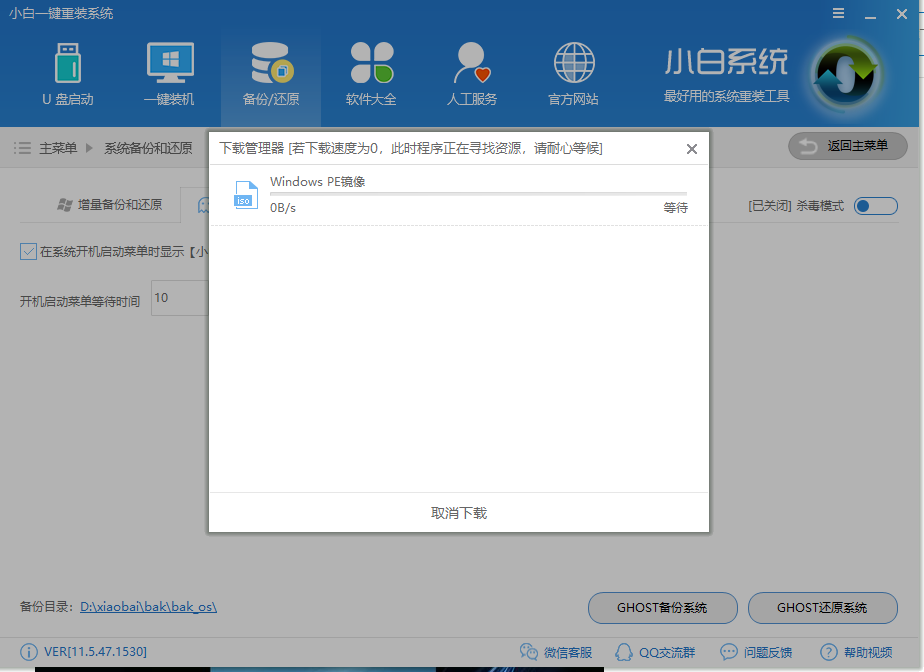Uncheck the boot menu display checkbox
The image size is (924, 672).
click(x=27, y=251)
